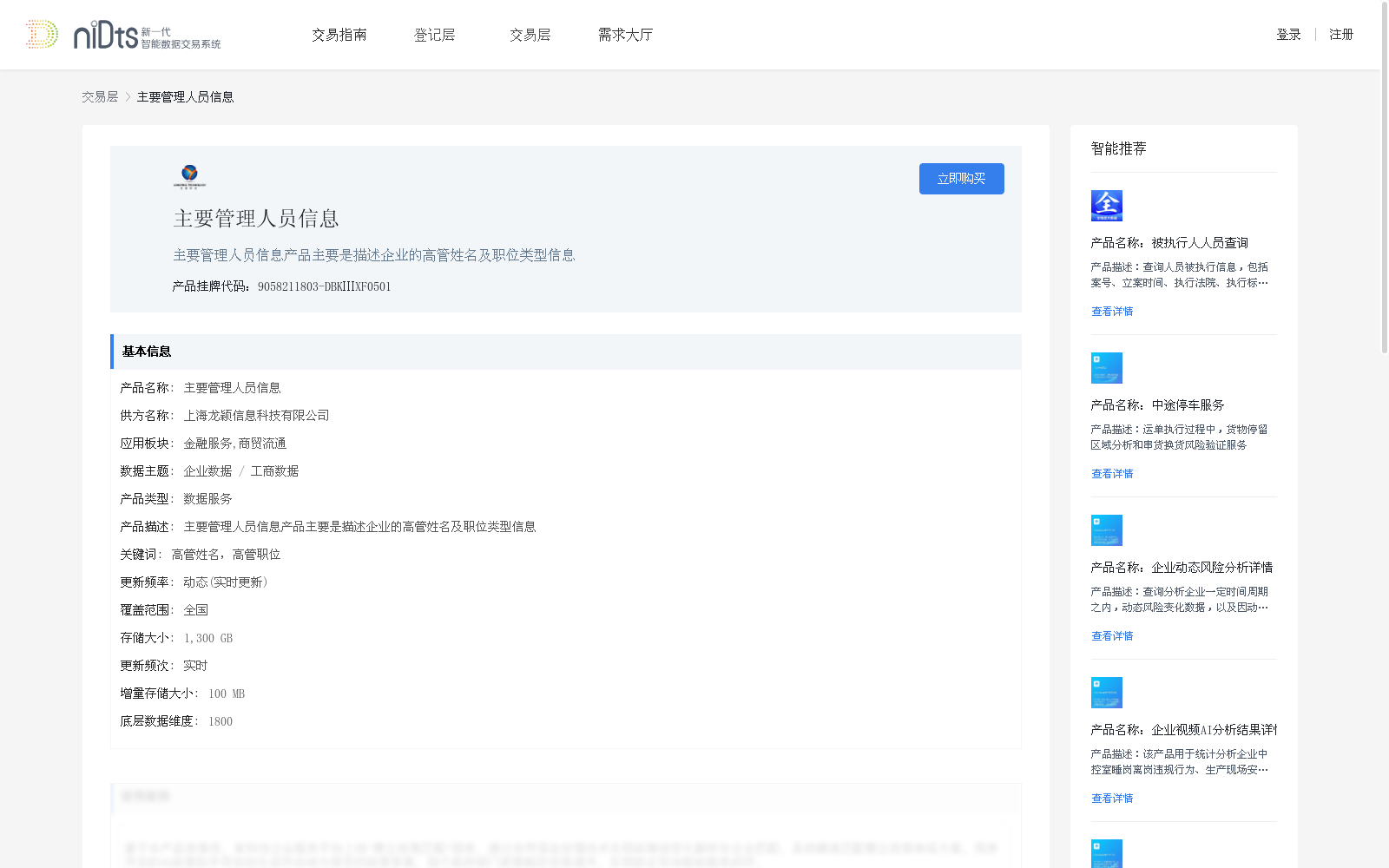Screen dimensions: 1389x868
Task: Click the 全国 coverage value
Action: pyautogui.click(x=195, y=610)
